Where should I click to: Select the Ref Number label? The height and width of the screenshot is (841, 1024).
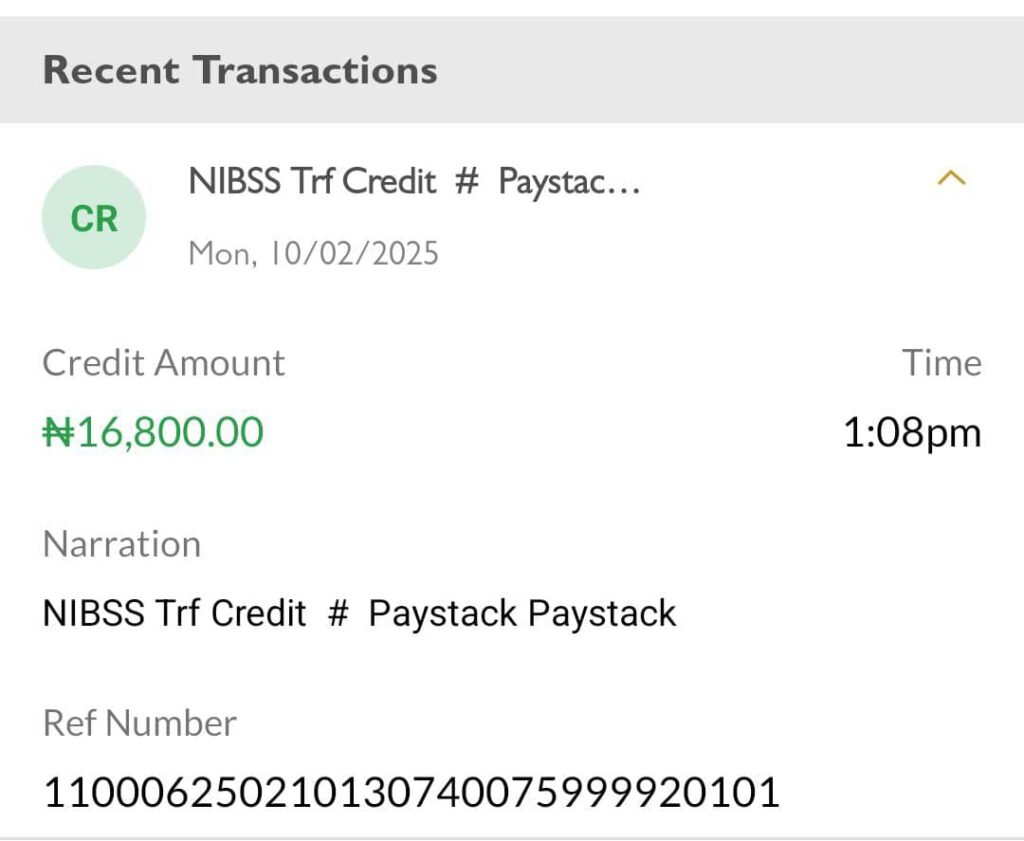pos(140,723)
